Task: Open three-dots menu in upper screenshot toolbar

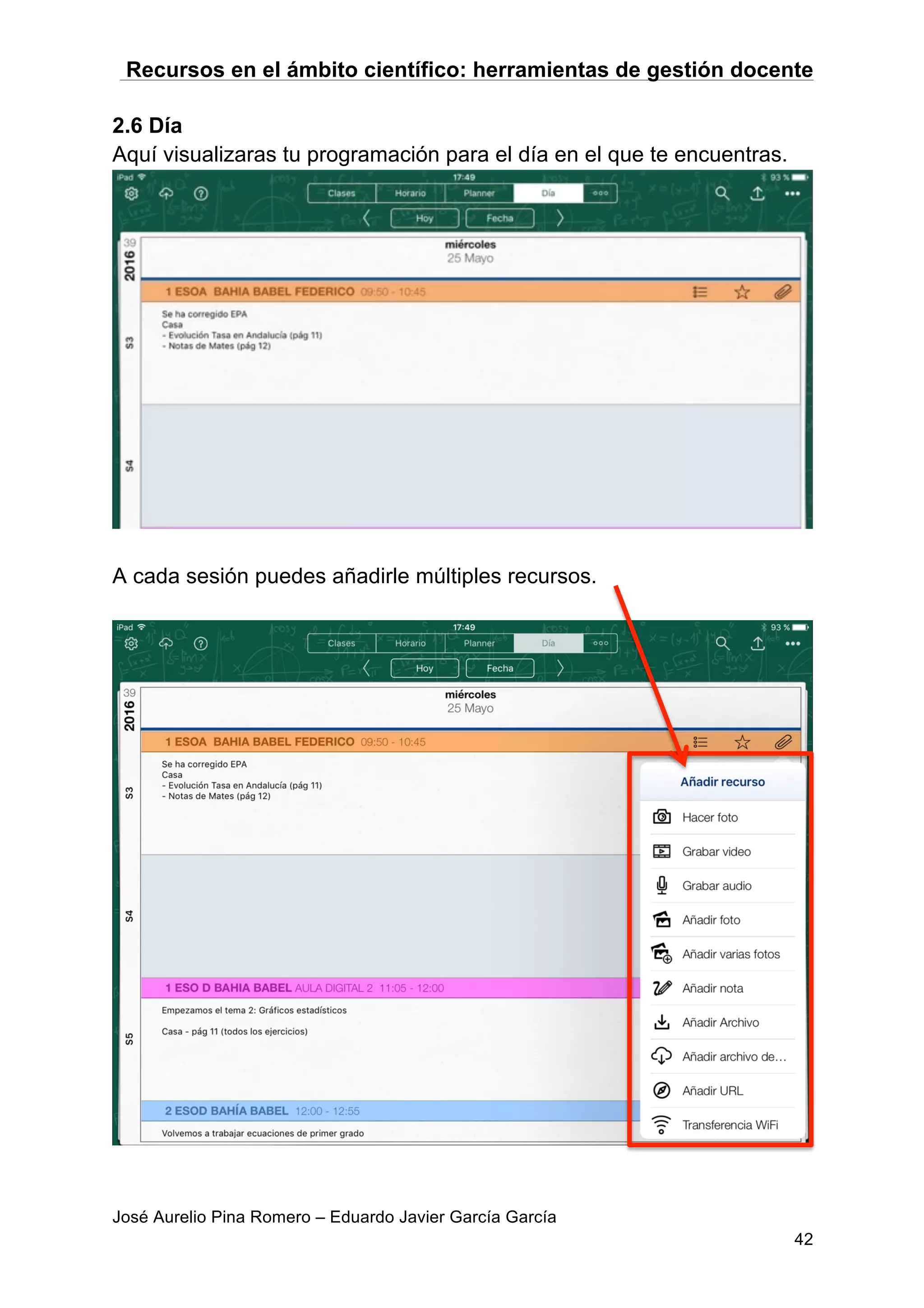Action: 793,194
